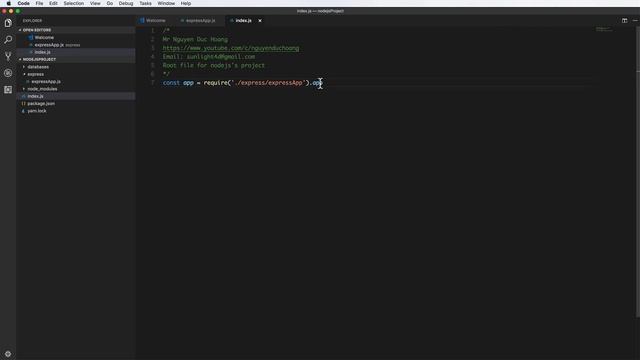Click the Split Editor icon
The width and height of the screenshot is (640, 360).
click(624, 20)
